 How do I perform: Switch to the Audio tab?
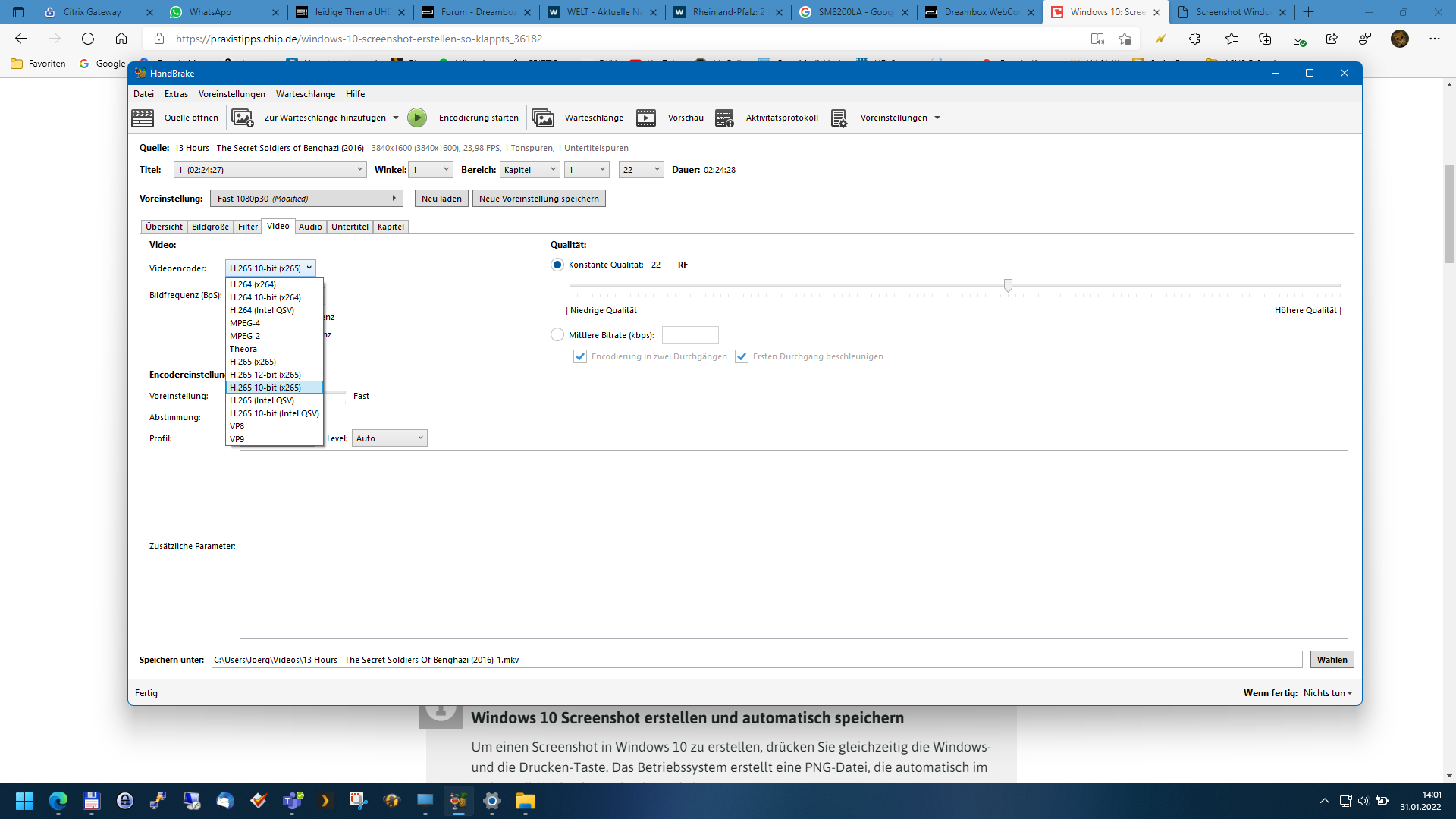point(310,227)
